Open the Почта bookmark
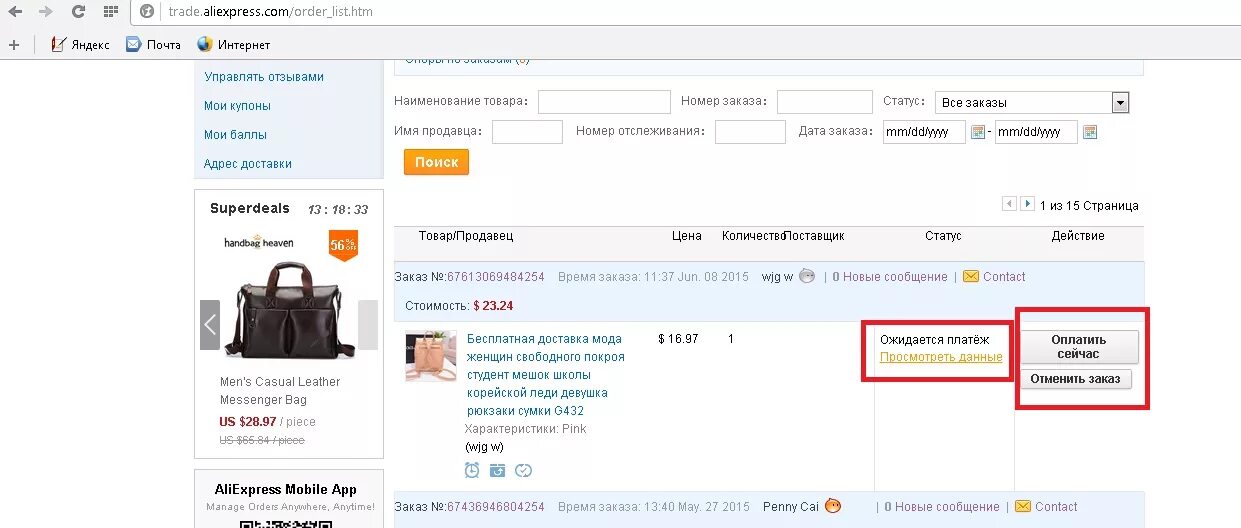Image resolution: width=1241 pixels, height=528 pixels. (x=153, y=44)
